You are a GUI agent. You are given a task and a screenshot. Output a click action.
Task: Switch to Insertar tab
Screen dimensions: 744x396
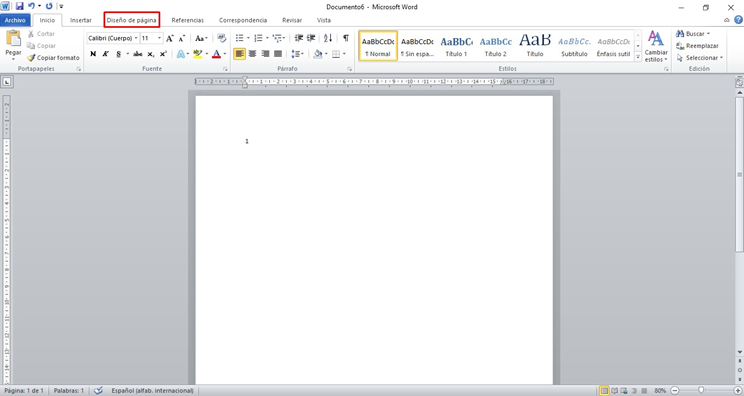pyautogui.click(x=81, y=20)
